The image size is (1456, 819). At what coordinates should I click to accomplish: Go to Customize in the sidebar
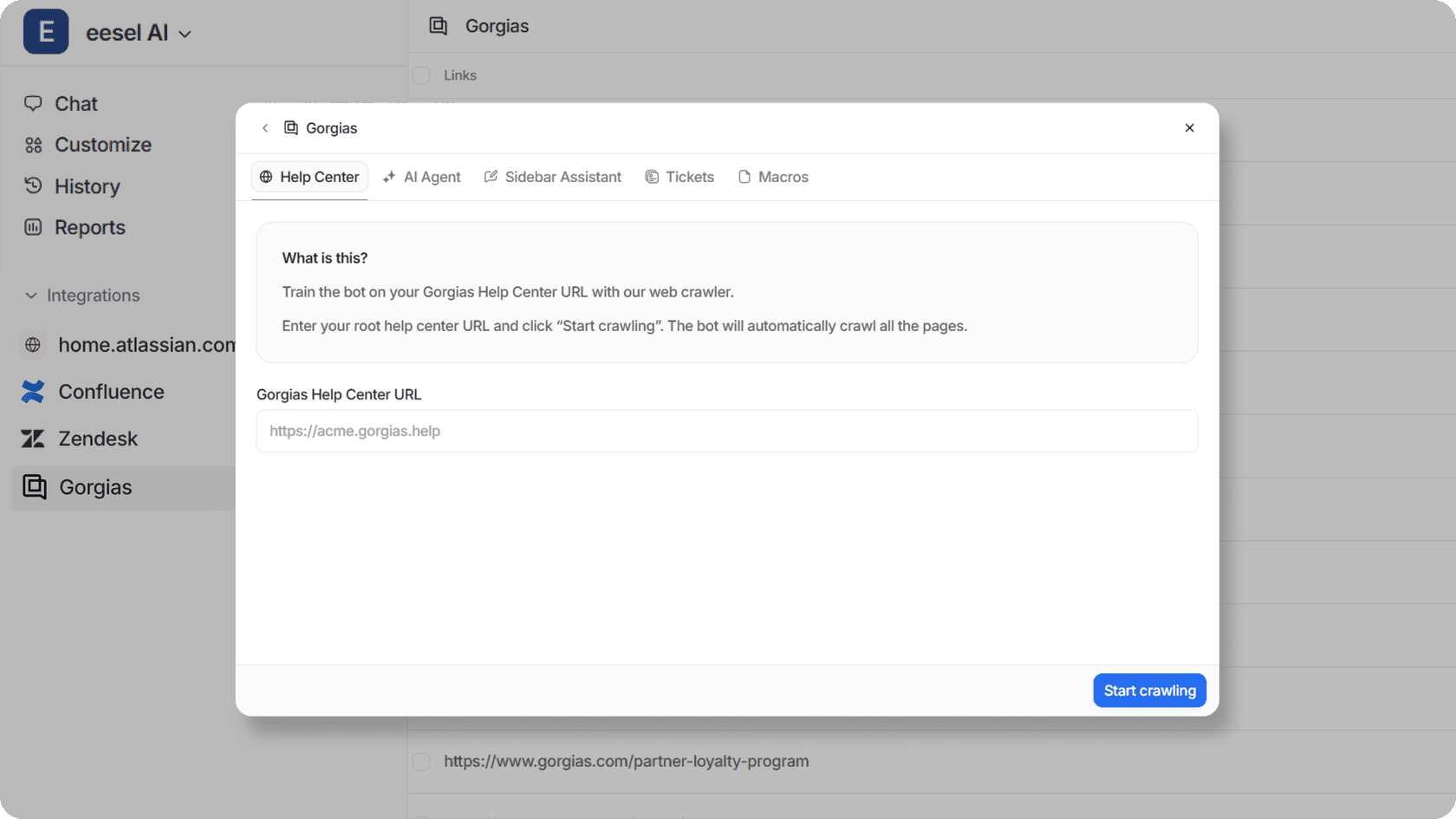103,145
